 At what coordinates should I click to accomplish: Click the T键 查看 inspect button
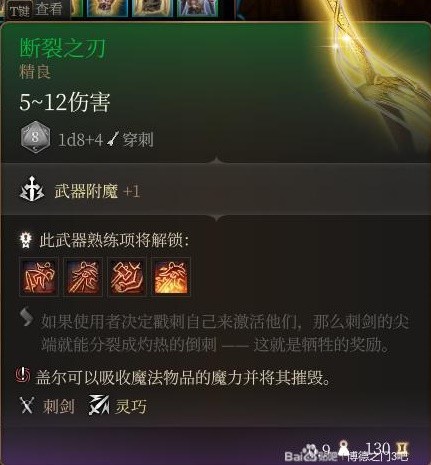click(x=36, y=10)
